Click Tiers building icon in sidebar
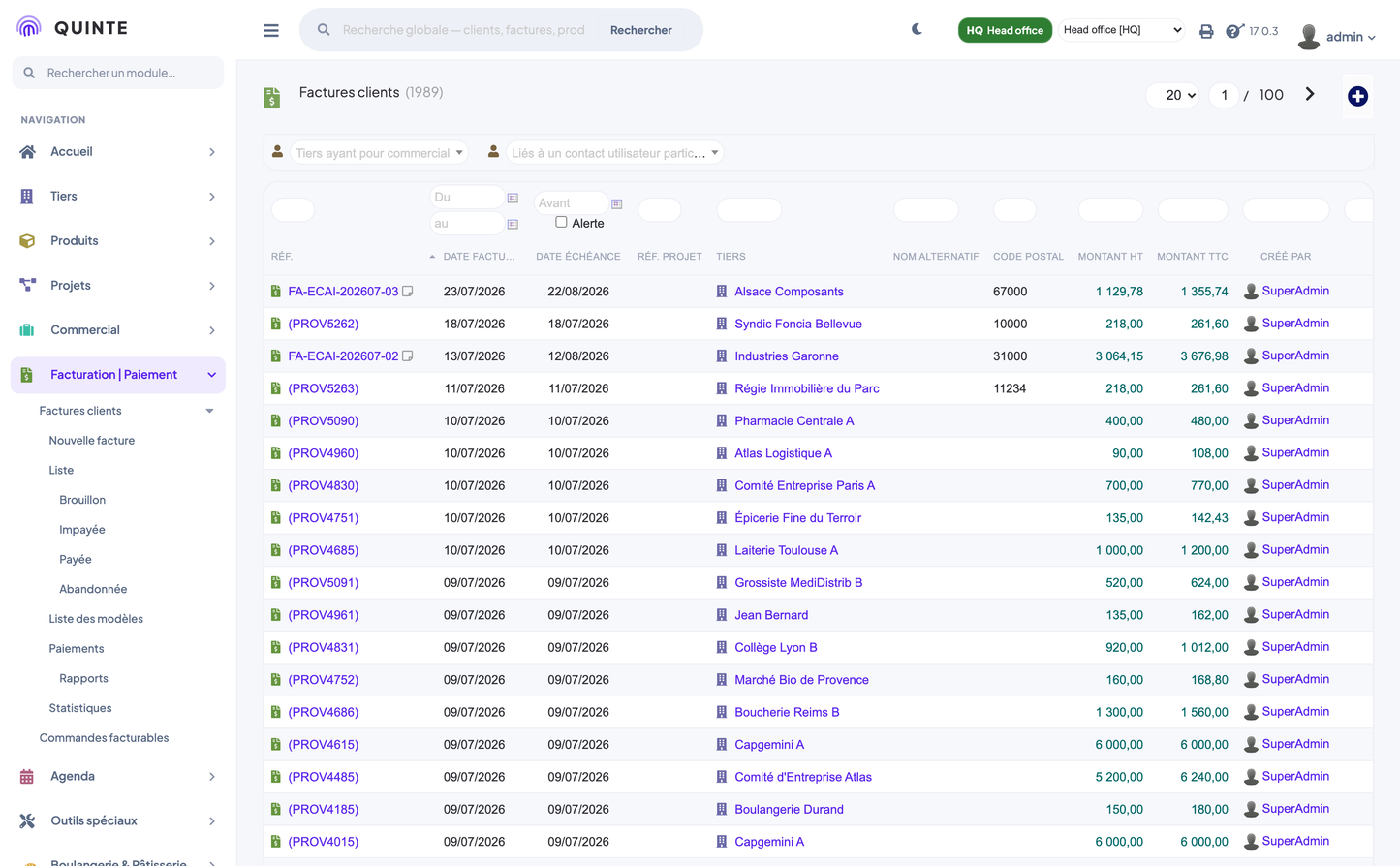 [x=27, y=196]
